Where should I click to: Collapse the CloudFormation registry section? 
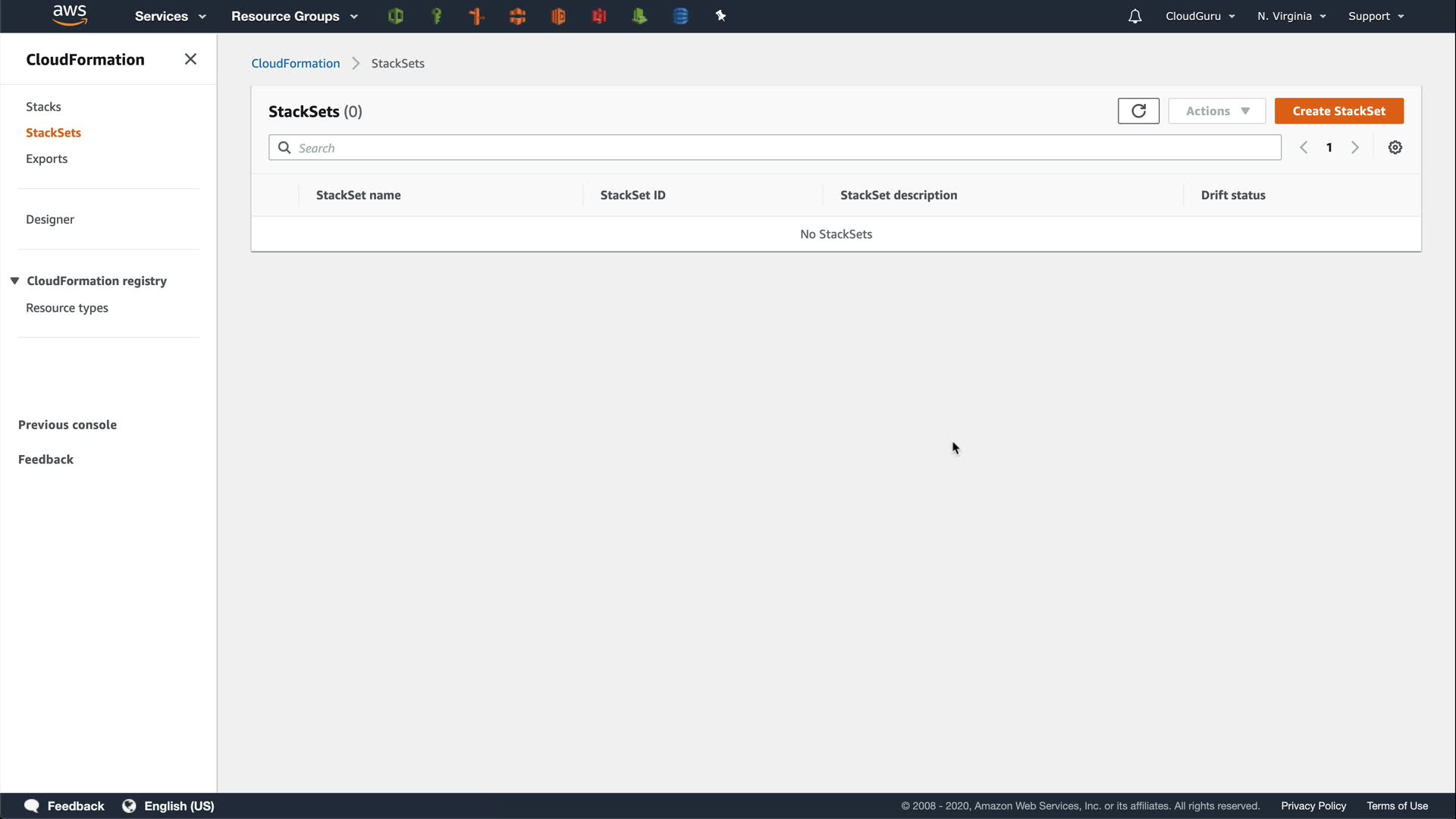click(14, 281)
